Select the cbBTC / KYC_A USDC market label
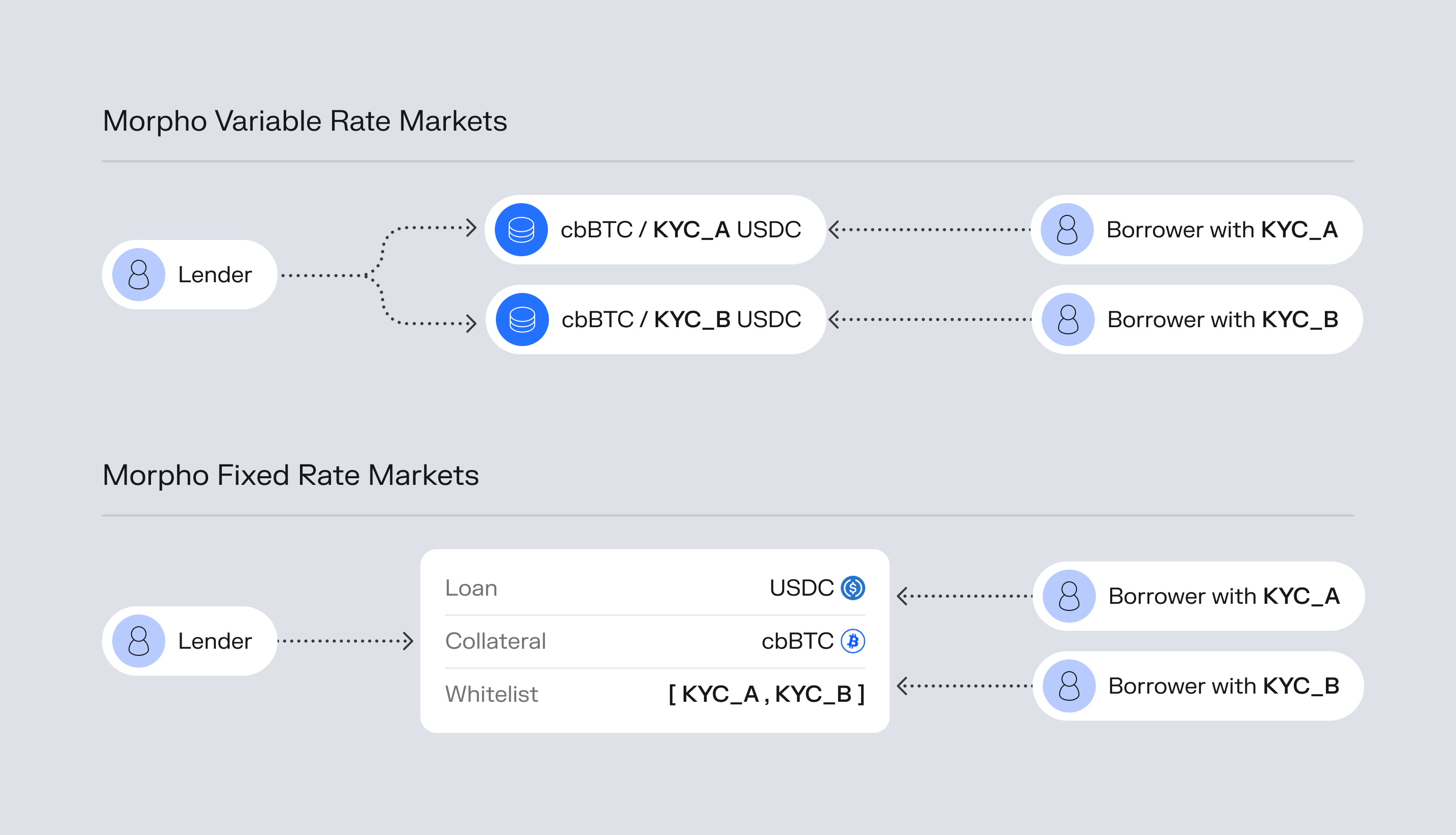This screenshot has width=1456, height=835. tap(681, 230)
